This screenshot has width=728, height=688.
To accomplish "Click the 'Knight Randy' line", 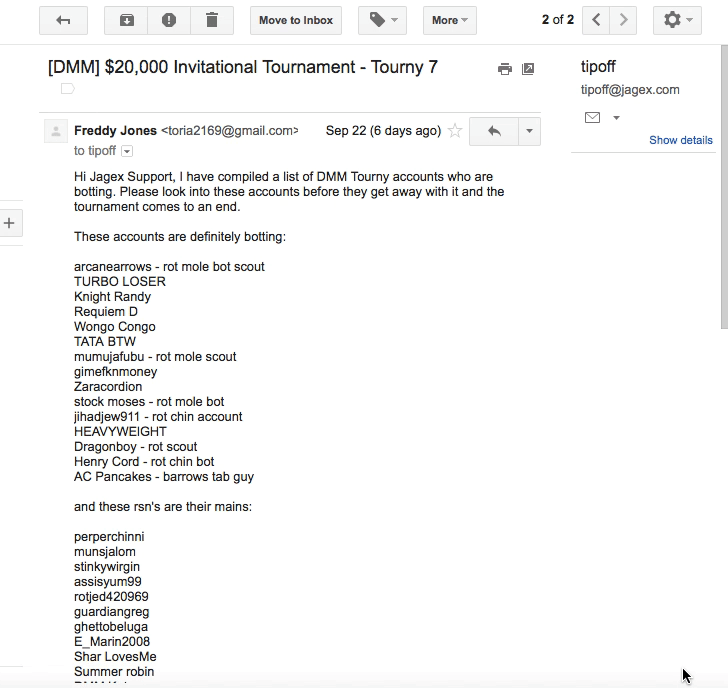I will click(112, 297).
